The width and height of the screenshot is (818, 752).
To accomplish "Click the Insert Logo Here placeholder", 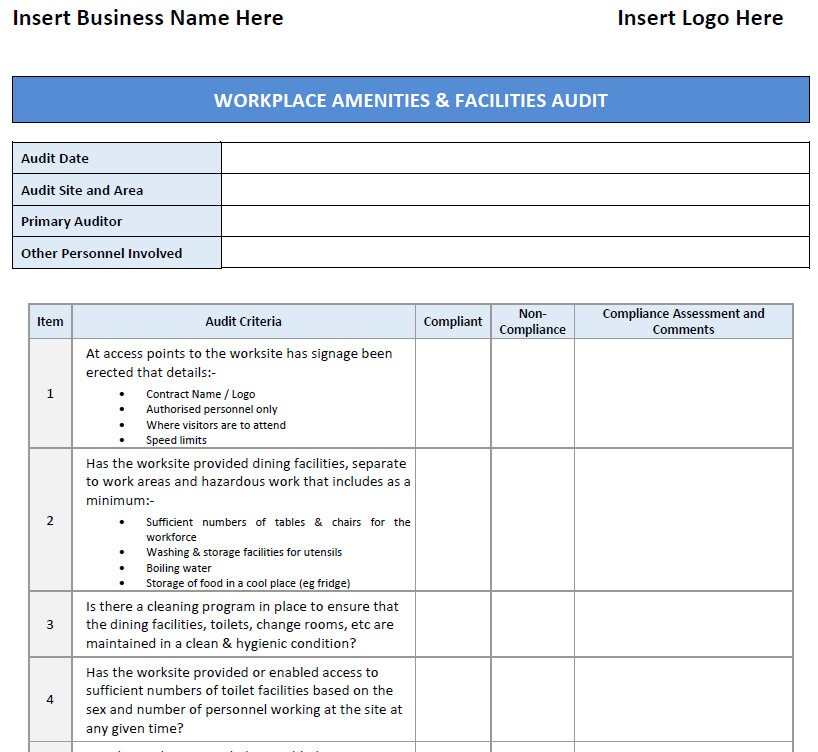I will point(700,18).
